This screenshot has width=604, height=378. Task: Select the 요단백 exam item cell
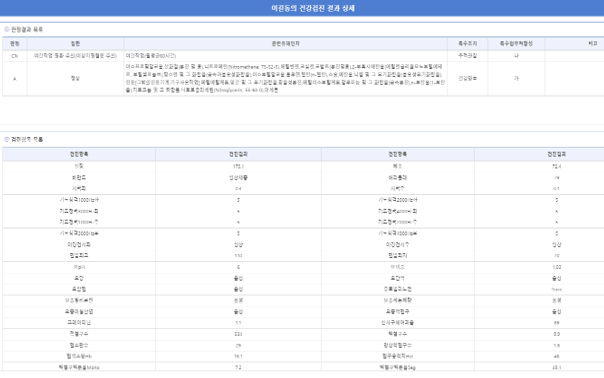398,278
